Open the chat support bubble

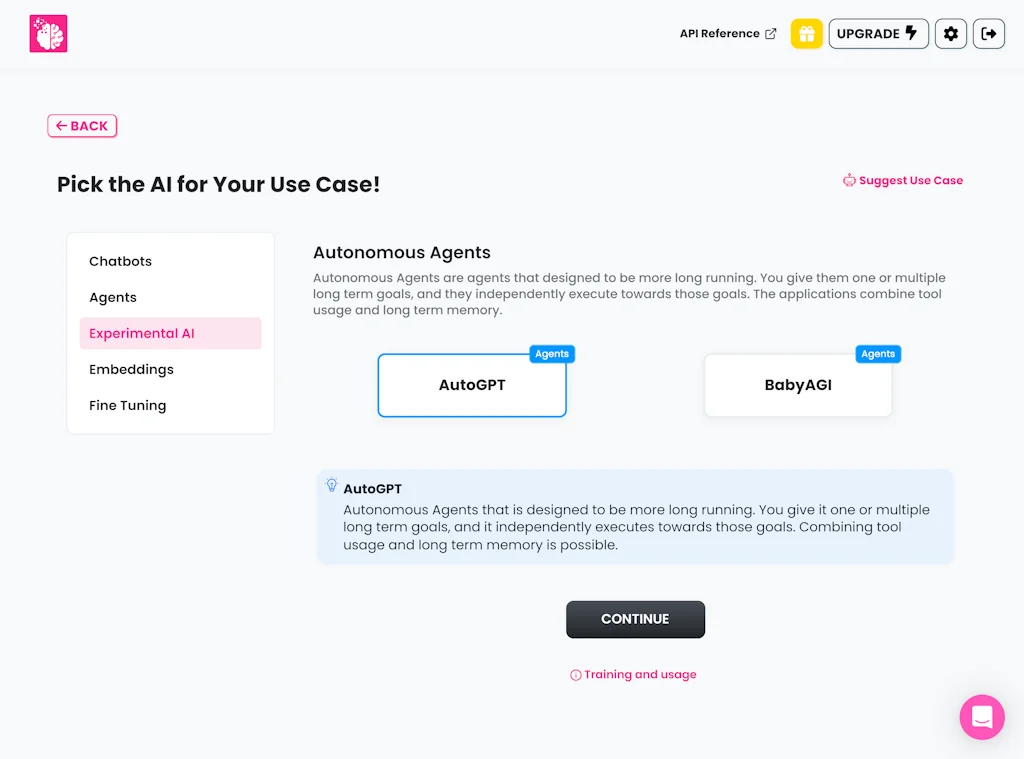(982, 717)
